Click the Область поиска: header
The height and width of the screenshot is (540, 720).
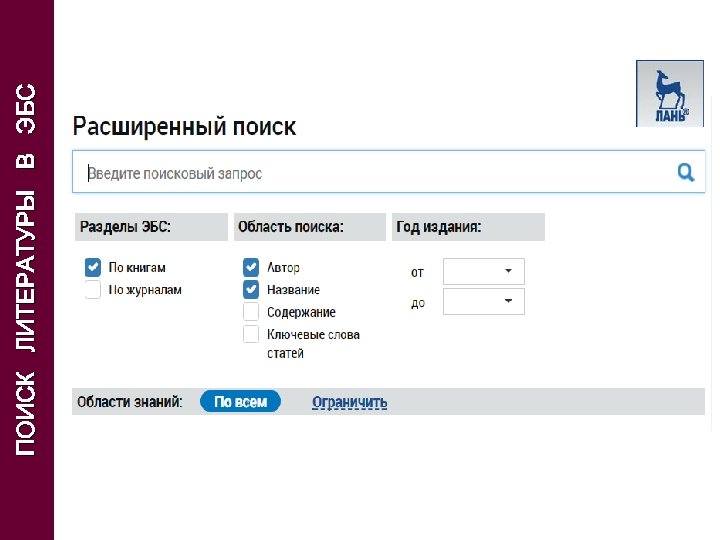(309, 227)
